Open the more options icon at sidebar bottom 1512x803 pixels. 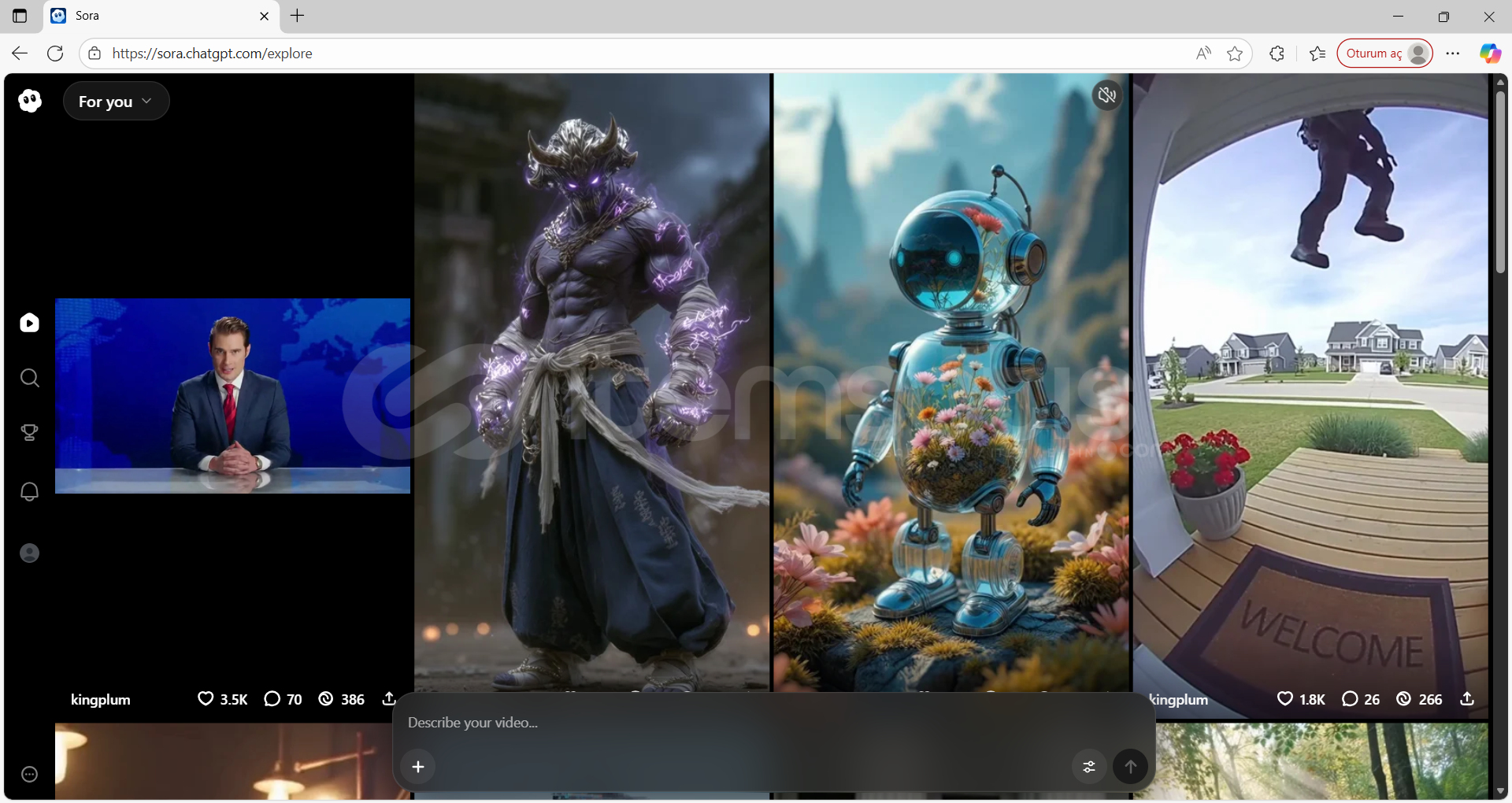click(30, 775)
